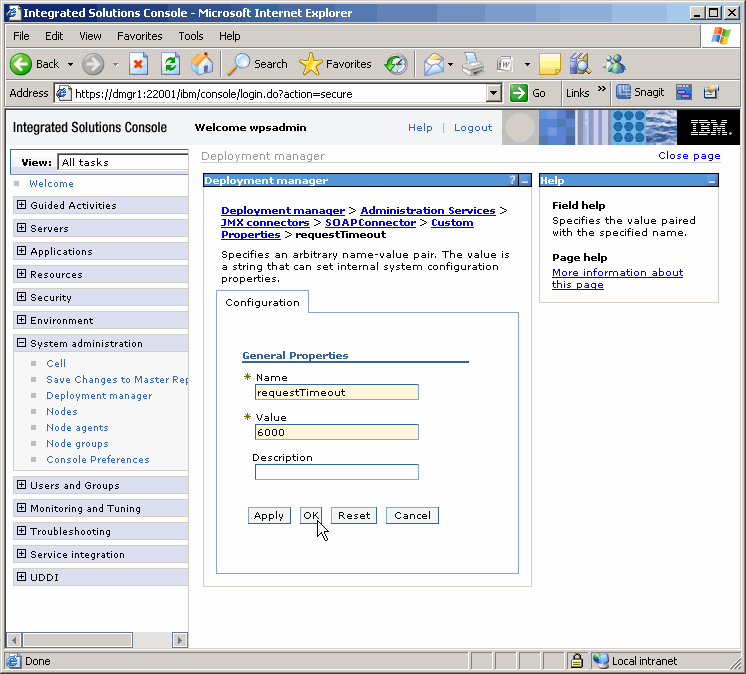
Task: Click the Stop loading toolbar icon
Action: coord(139,64)
